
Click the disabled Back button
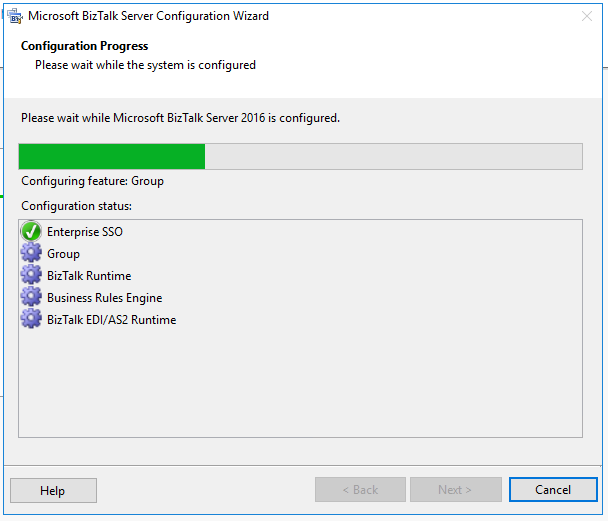click(x=360, y=490)
